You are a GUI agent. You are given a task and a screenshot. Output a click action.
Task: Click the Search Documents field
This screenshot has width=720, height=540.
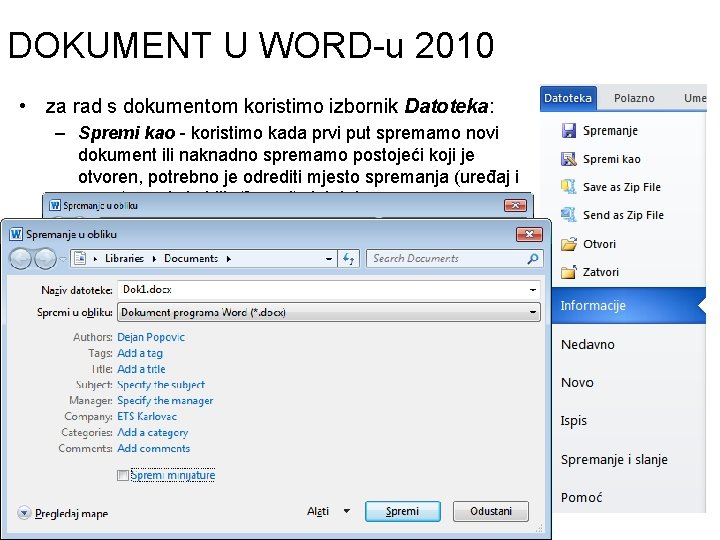(455, 259)
